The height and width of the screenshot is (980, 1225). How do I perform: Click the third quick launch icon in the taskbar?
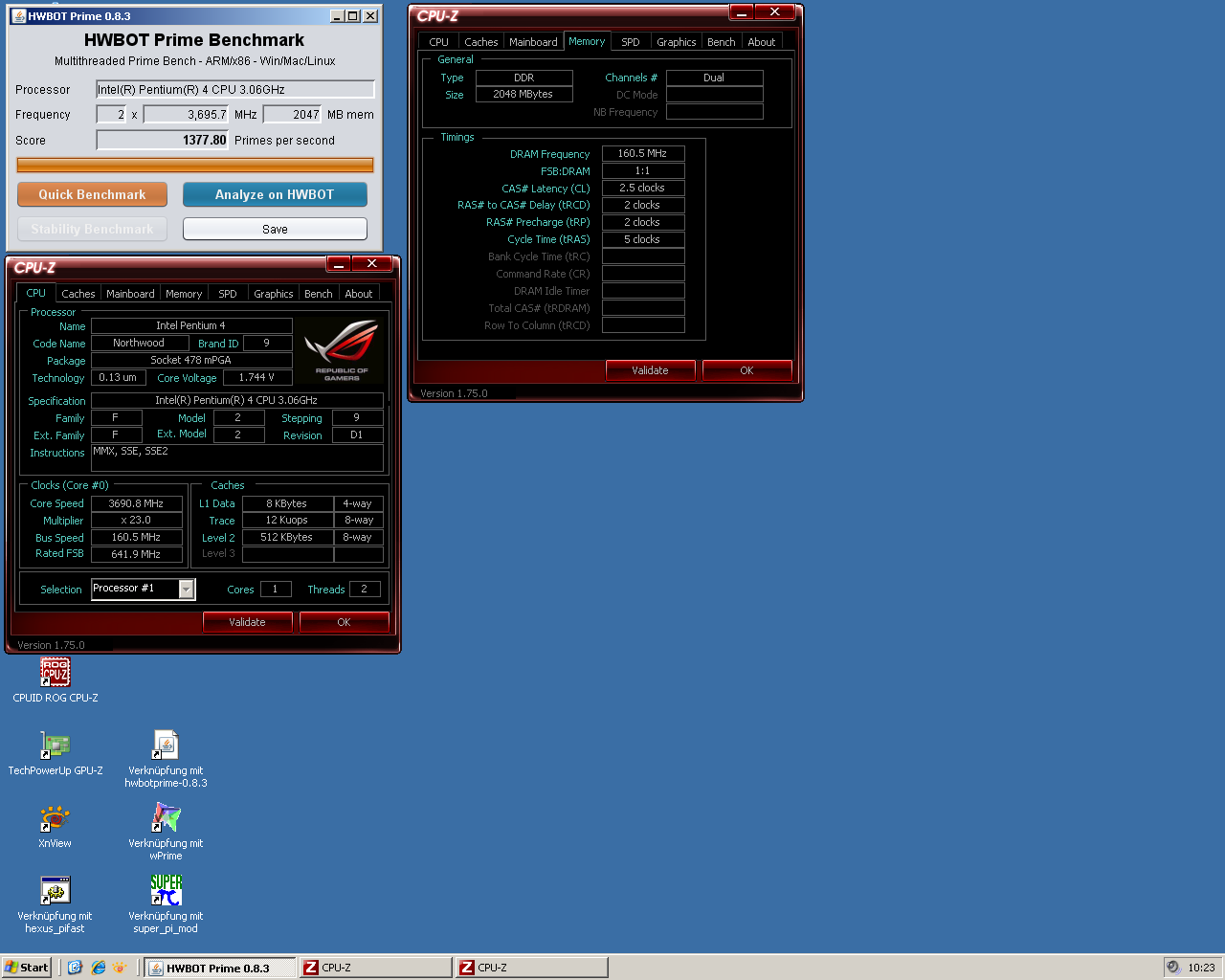coord(120,968)
